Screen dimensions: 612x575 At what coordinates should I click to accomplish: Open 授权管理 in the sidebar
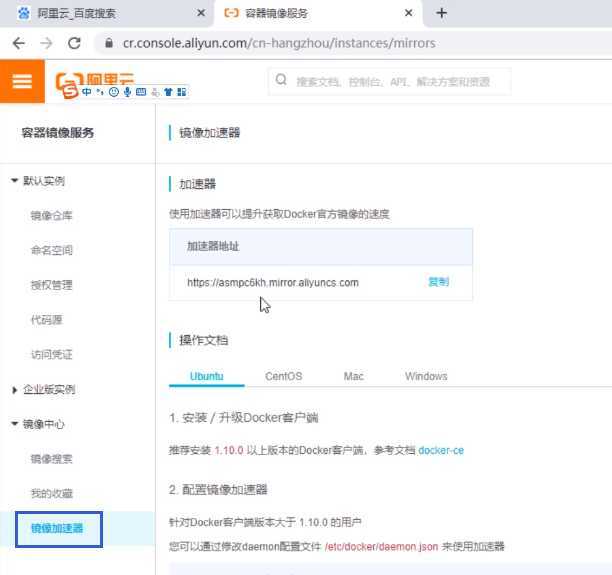pyautogui.click(x=52, y=285)
